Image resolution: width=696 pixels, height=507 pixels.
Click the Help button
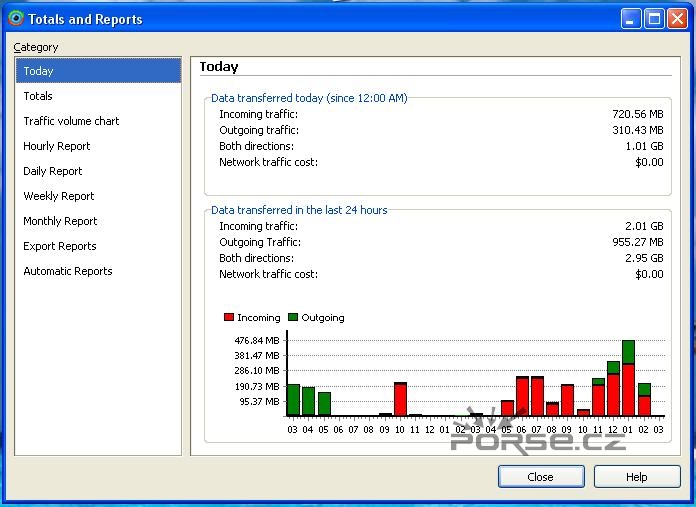coord(636,477)
